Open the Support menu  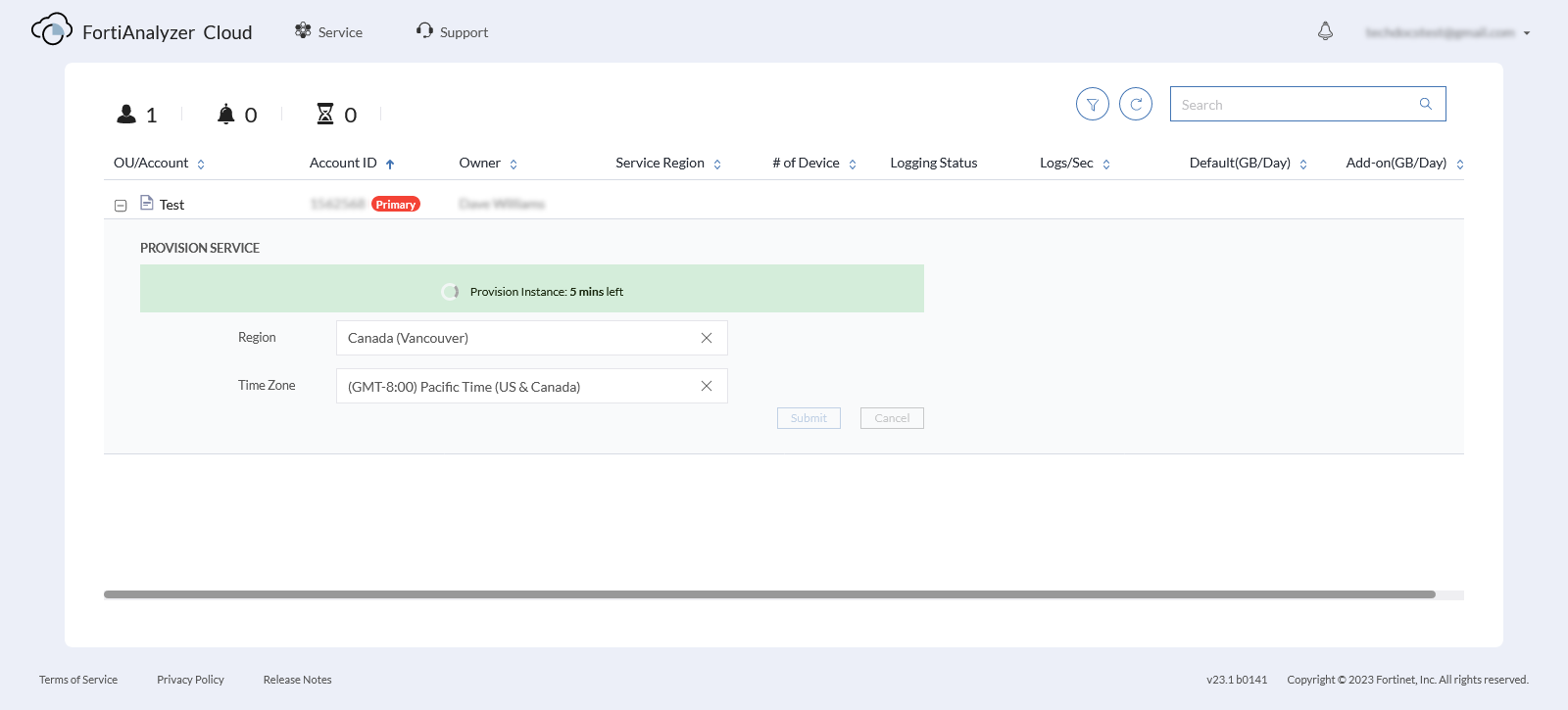(x=452, y=32)
